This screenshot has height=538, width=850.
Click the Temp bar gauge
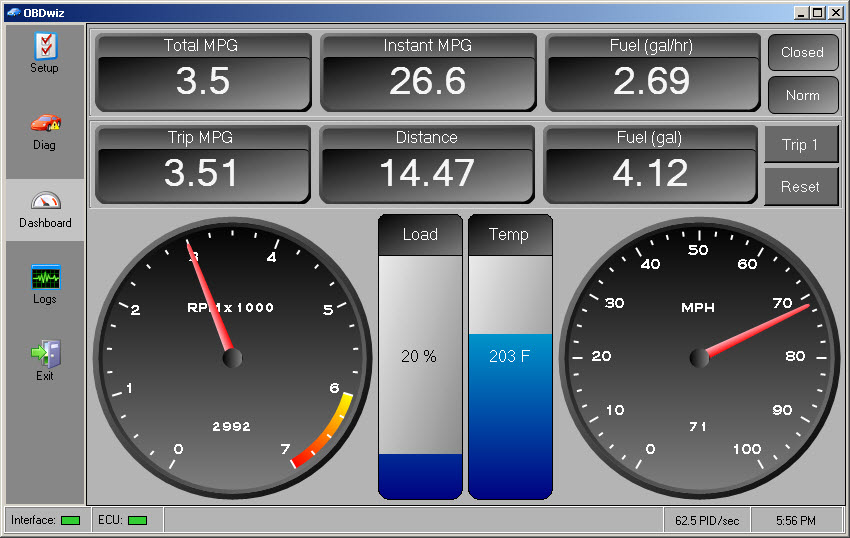pos(510,357)
